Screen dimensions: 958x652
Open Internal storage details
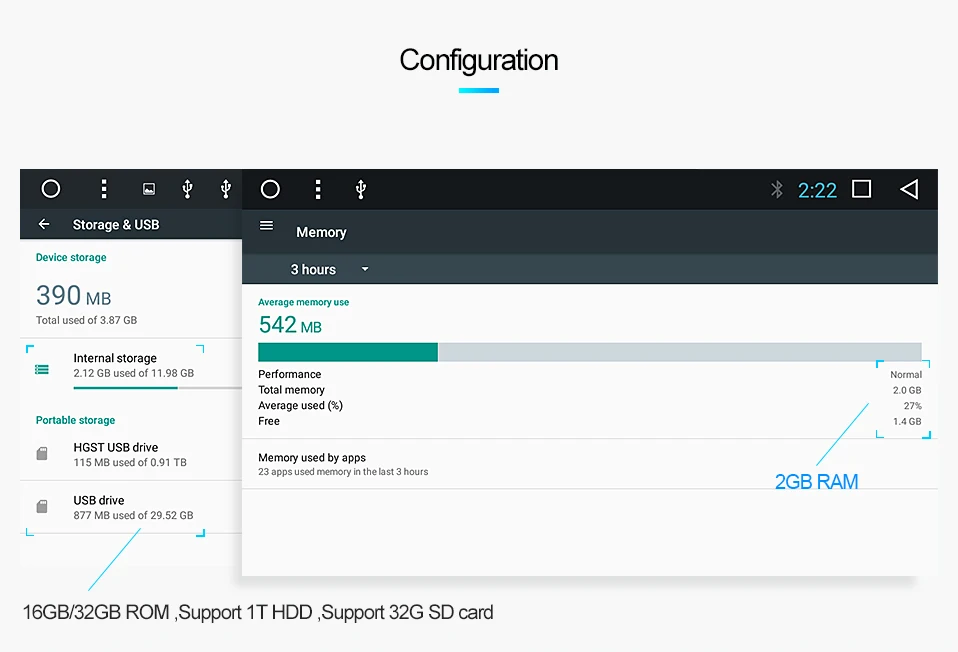[x=133, y=365]
